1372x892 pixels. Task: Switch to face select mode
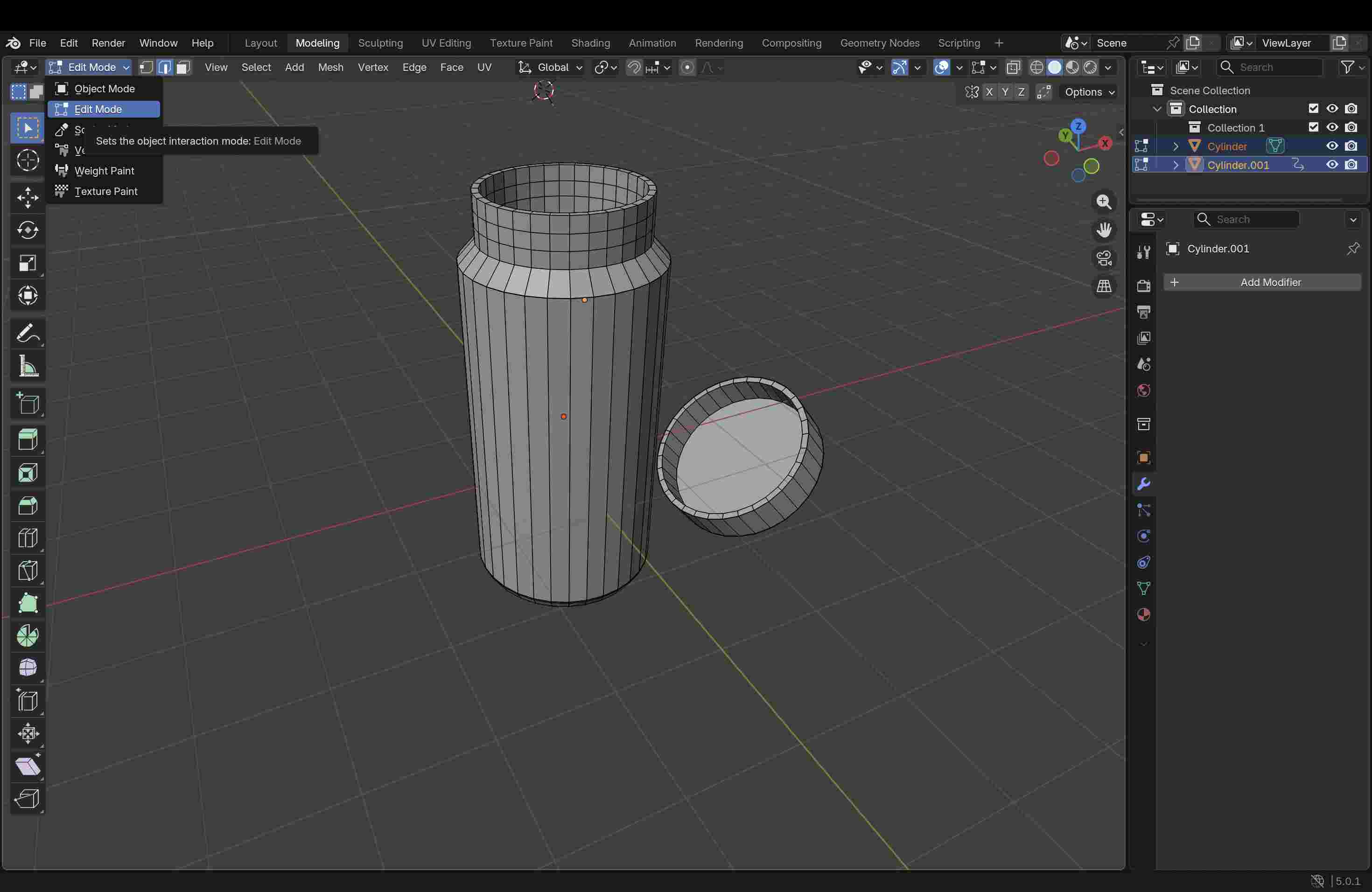pos(183,68)
